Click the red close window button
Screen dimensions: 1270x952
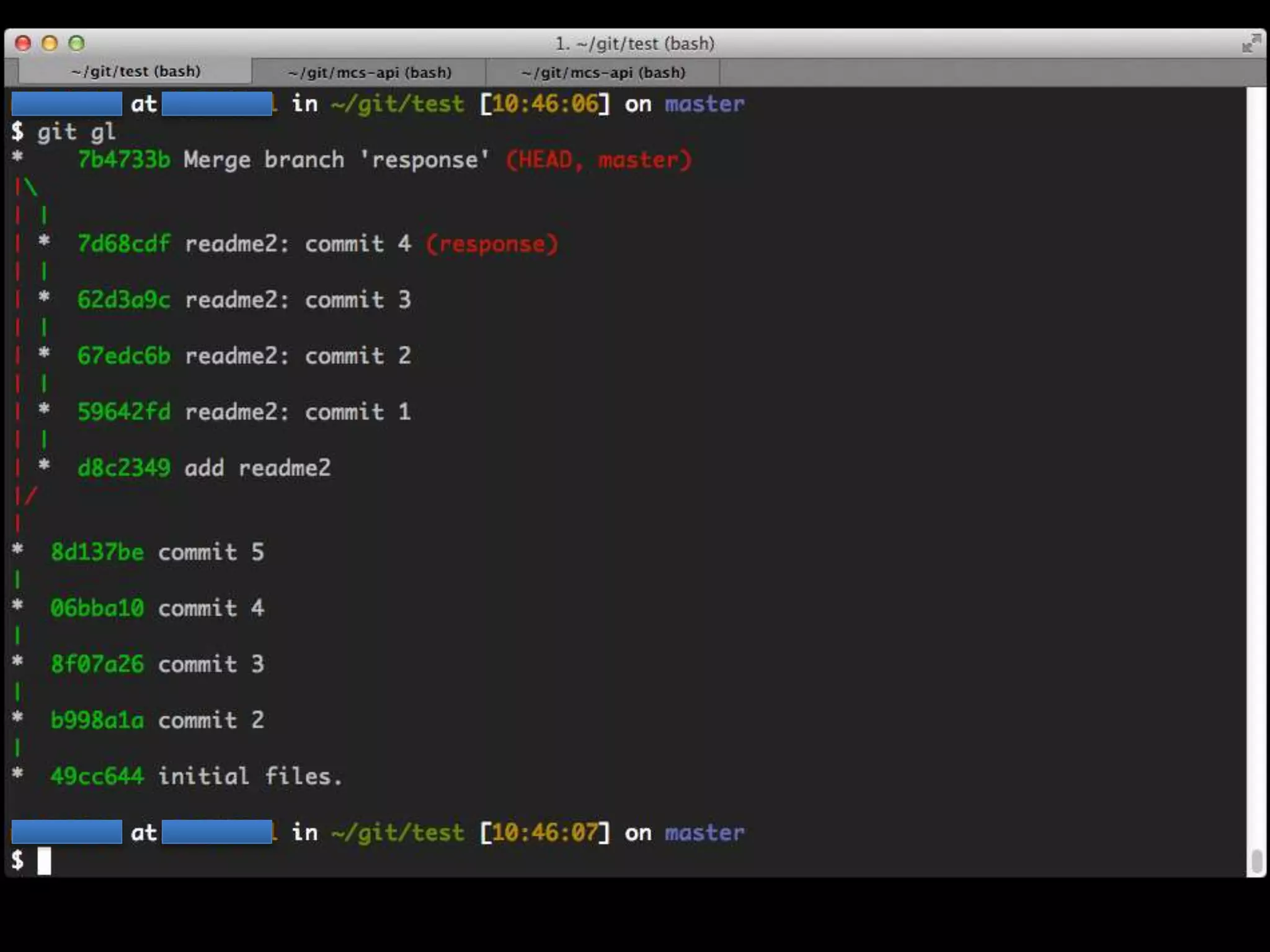pyautogui.click(x=24, y=43)
